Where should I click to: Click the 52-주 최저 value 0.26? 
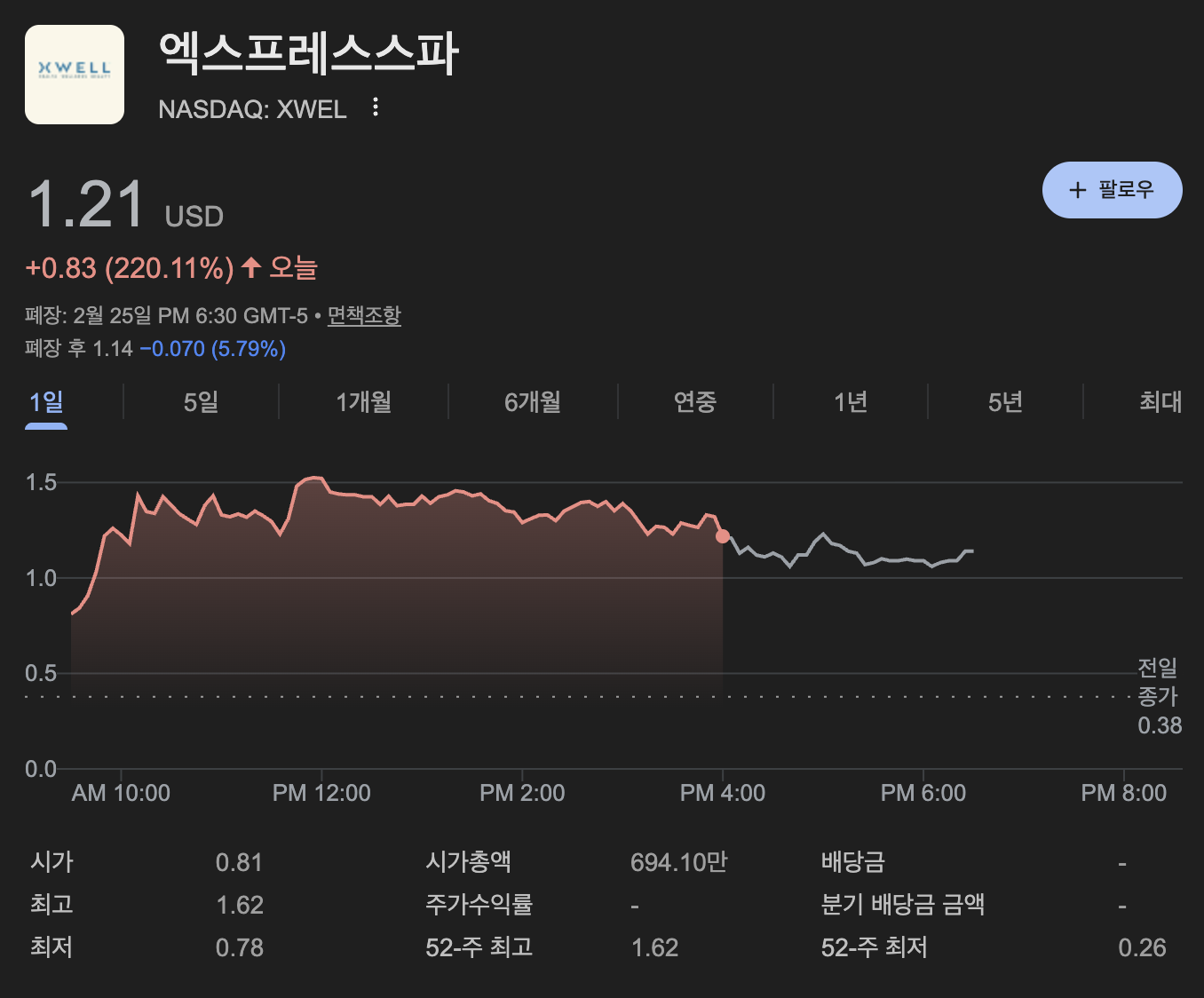(1142, 947)
